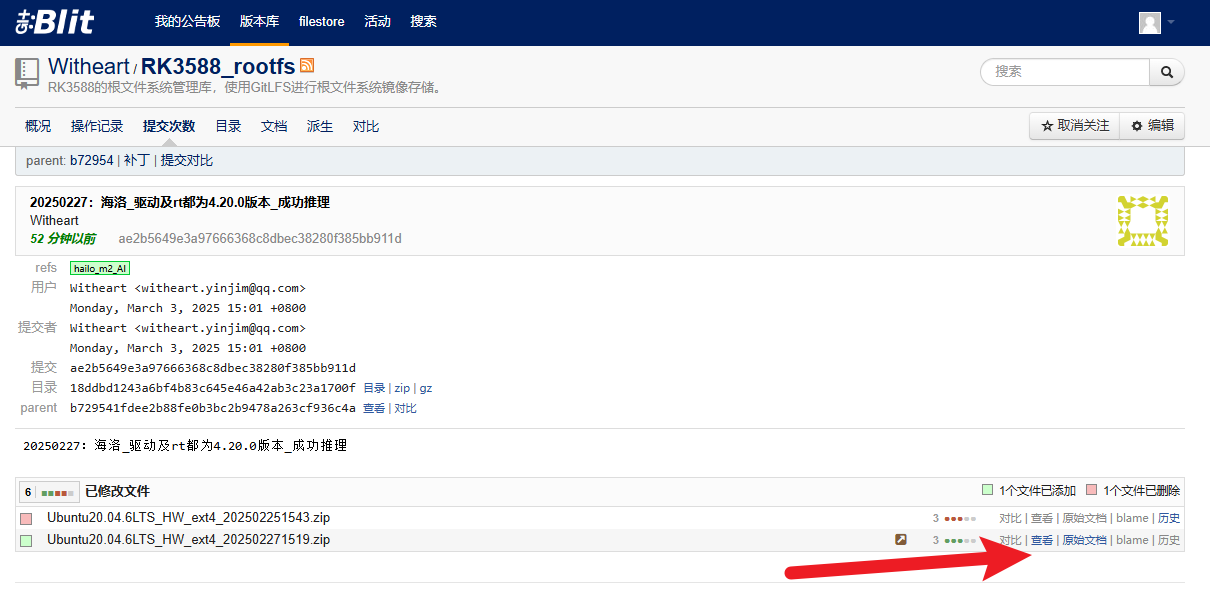
Task: Click the deleted-file red square for 202502251543.zip
Action: (x=26, y=519)
